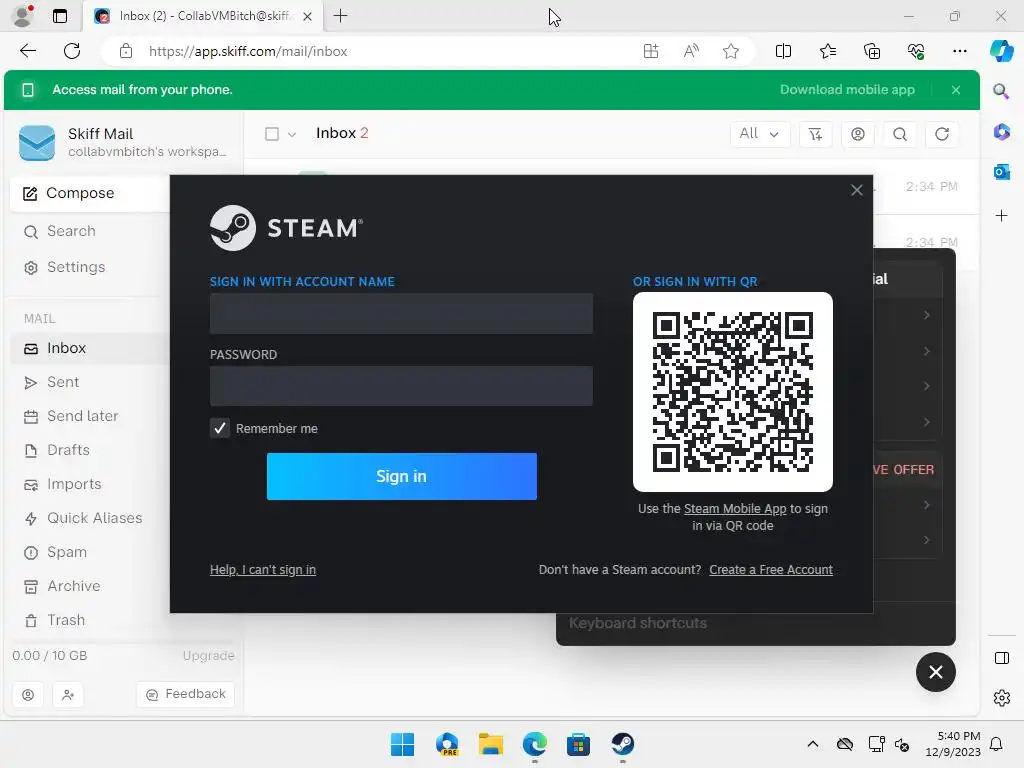This screenshot has height=768, width=1024.
Task: Click the invite people icon
Action: (x=68, y=695)
